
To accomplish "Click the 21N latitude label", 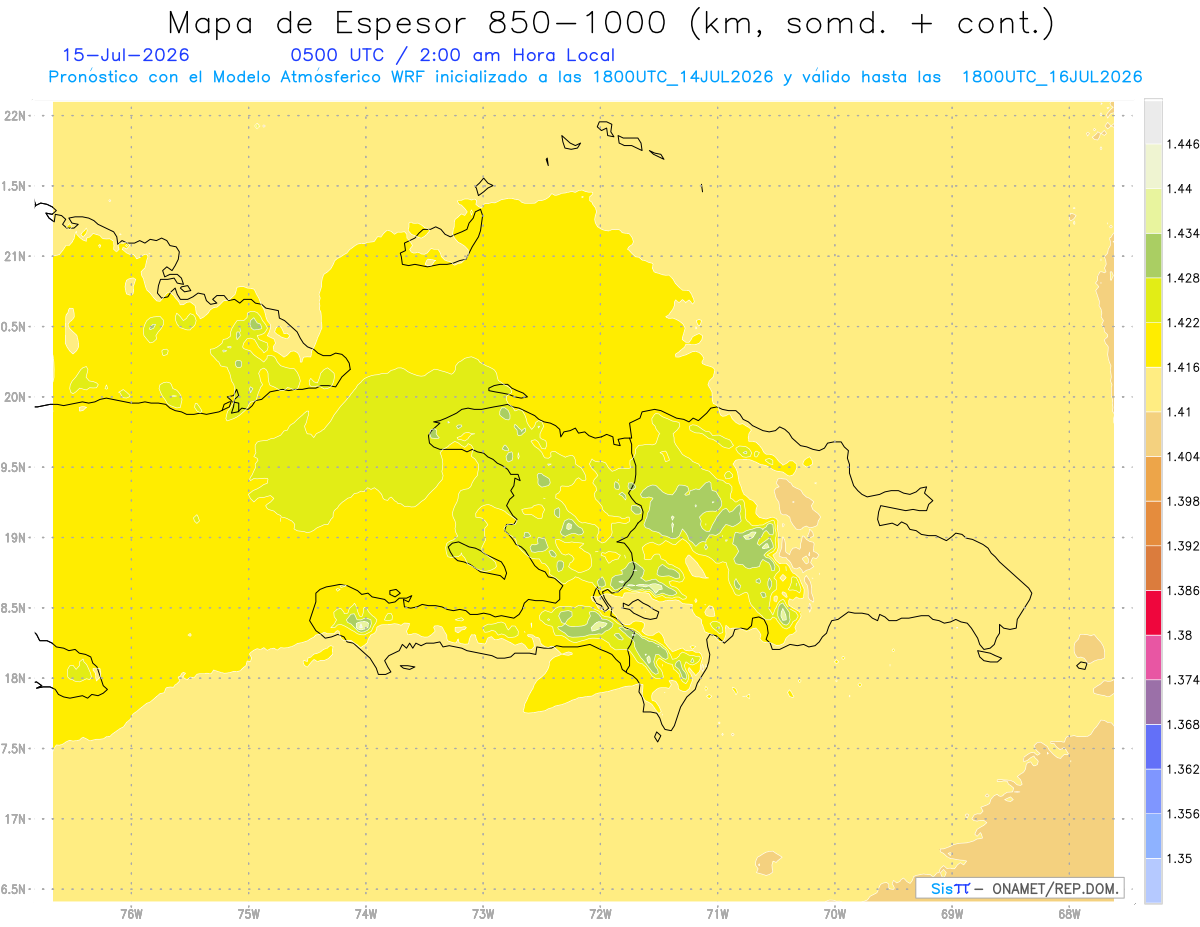I will click(x=17, y=257).
